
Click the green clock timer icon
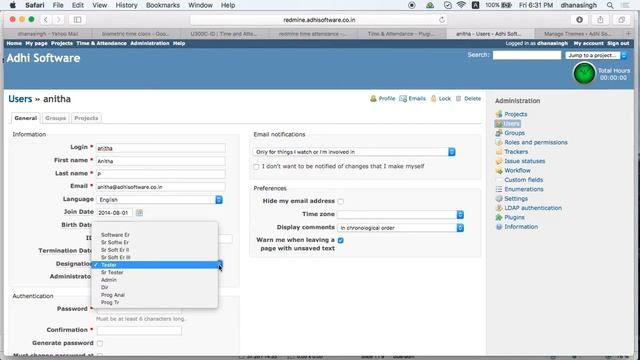(x=584, y=73)
